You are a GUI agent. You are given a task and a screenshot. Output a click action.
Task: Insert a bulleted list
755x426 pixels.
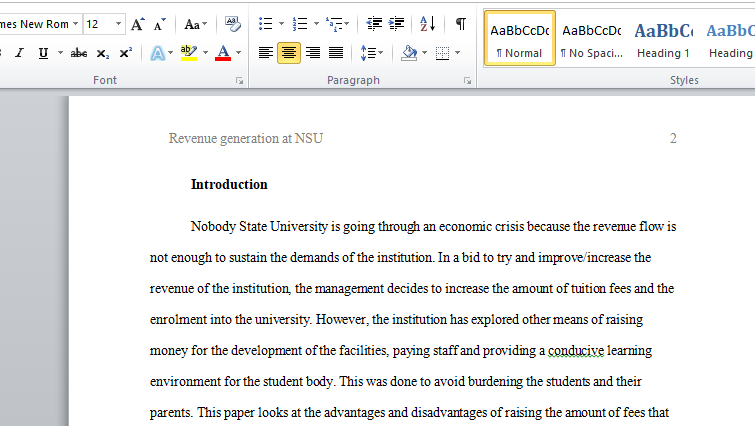265,24
